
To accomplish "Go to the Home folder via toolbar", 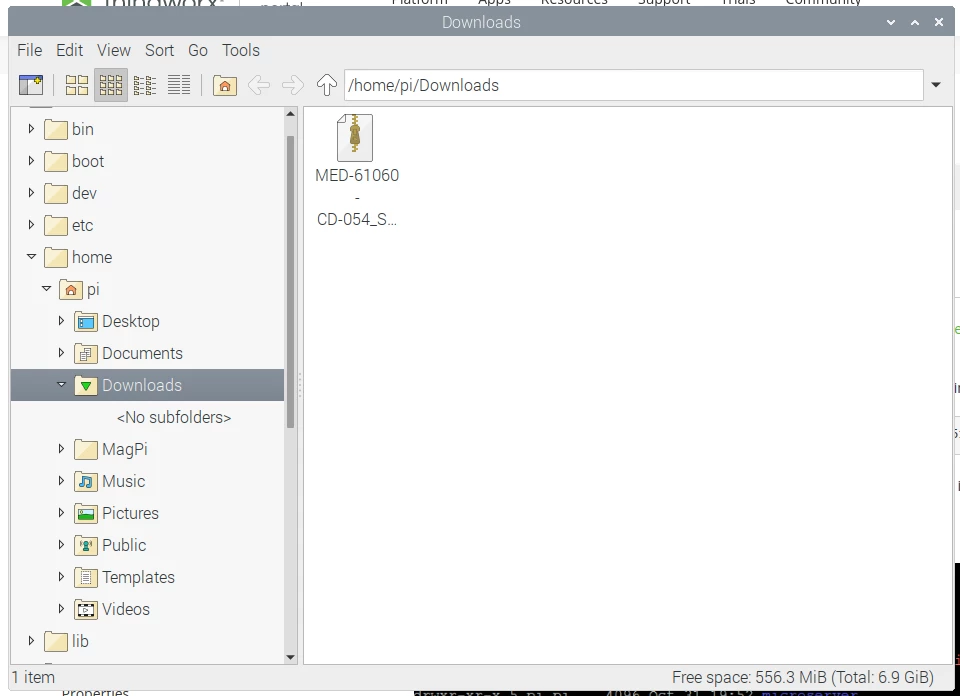I will [x=224, y=85].
